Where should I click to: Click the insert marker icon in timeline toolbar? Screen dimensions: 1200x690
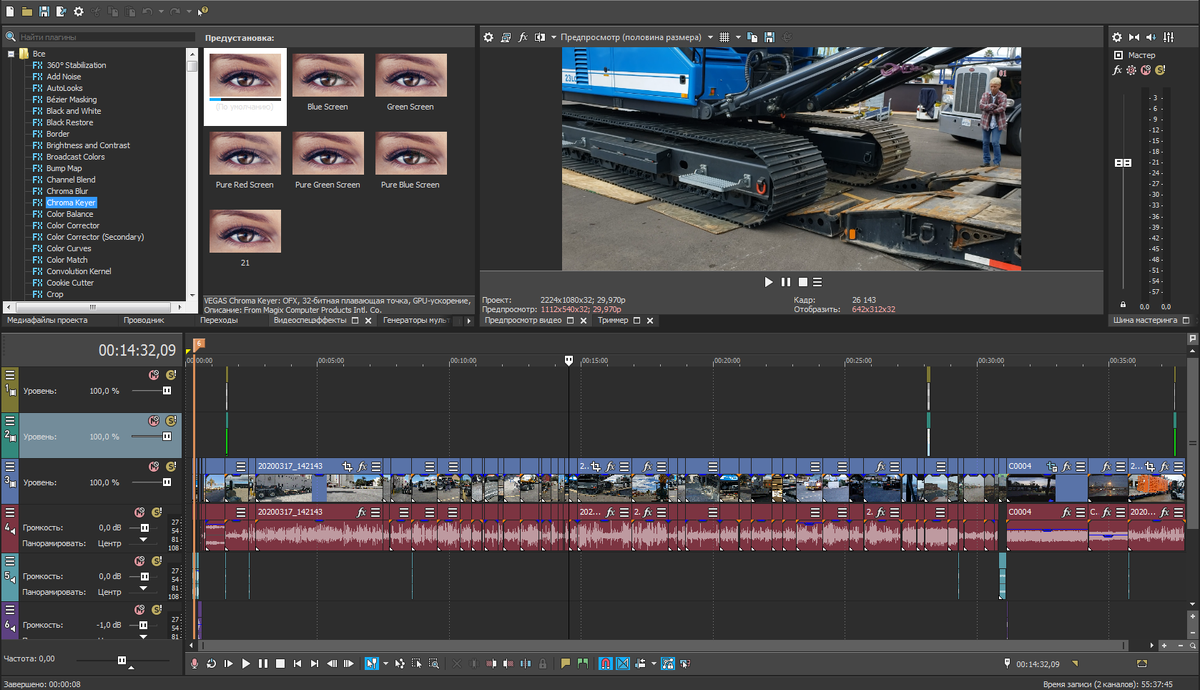(565, 663)
